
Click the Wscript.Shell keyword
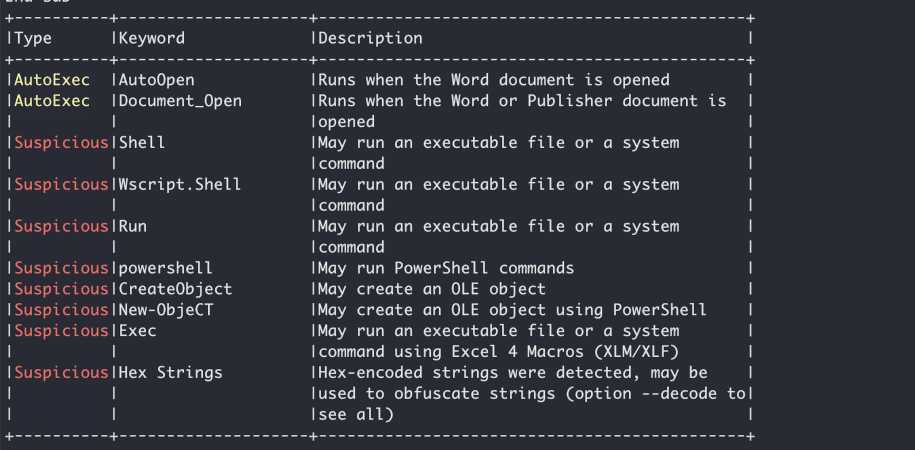(180, 184)
